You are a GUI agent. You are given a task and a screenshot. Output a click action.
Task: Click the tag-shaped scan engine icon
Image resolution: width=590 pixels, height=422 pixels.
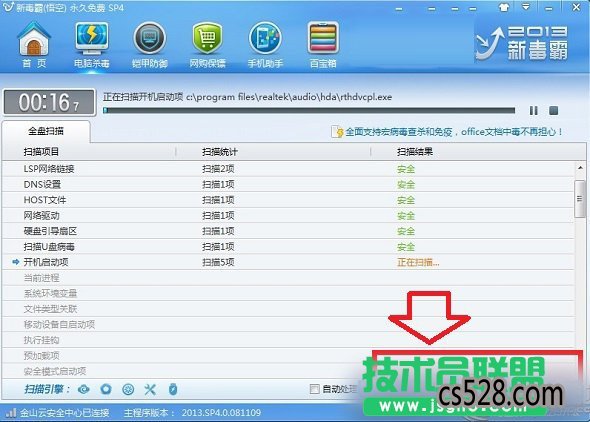(x=173, y=389)
